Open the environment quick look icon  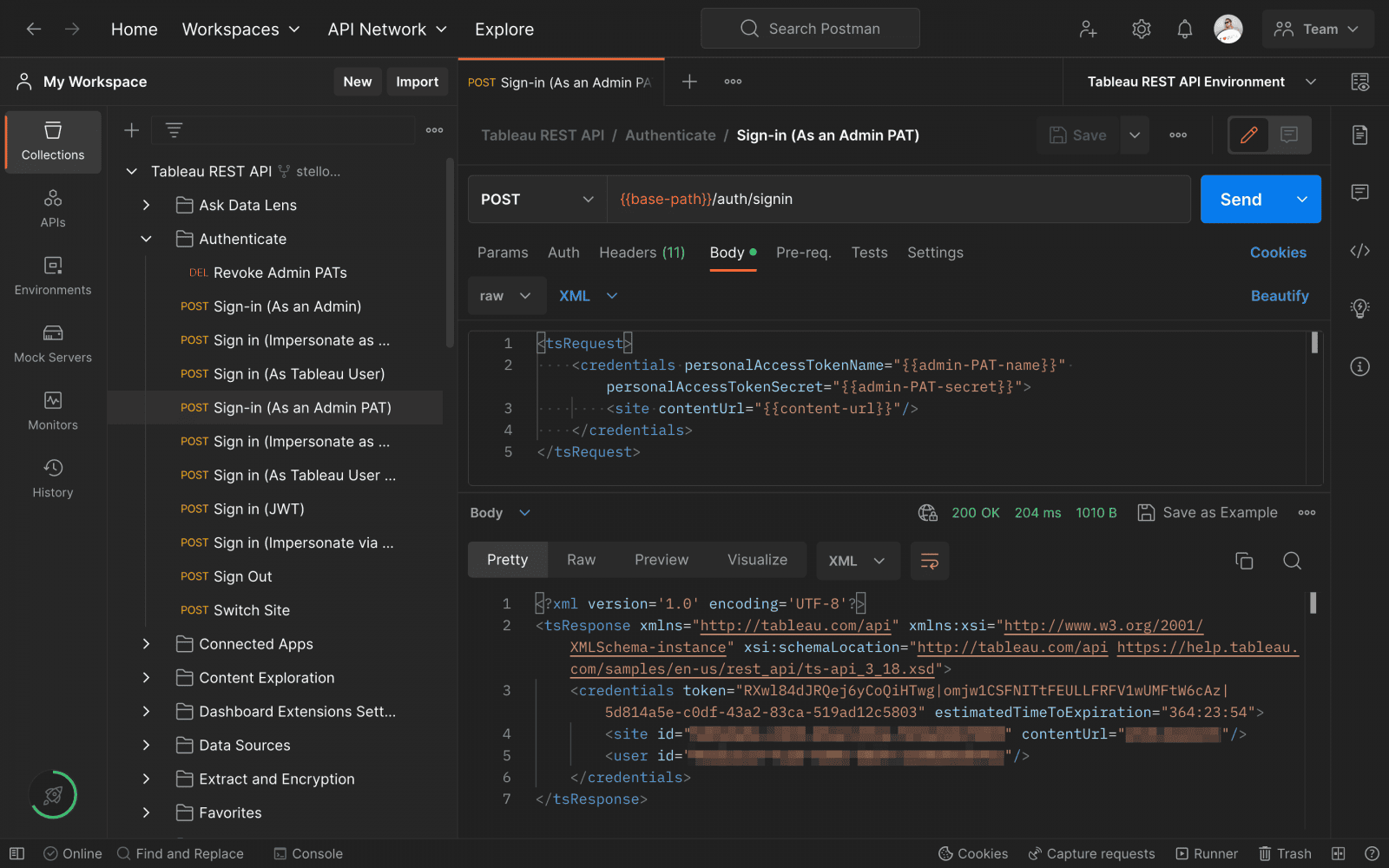tap(1360, 82)
